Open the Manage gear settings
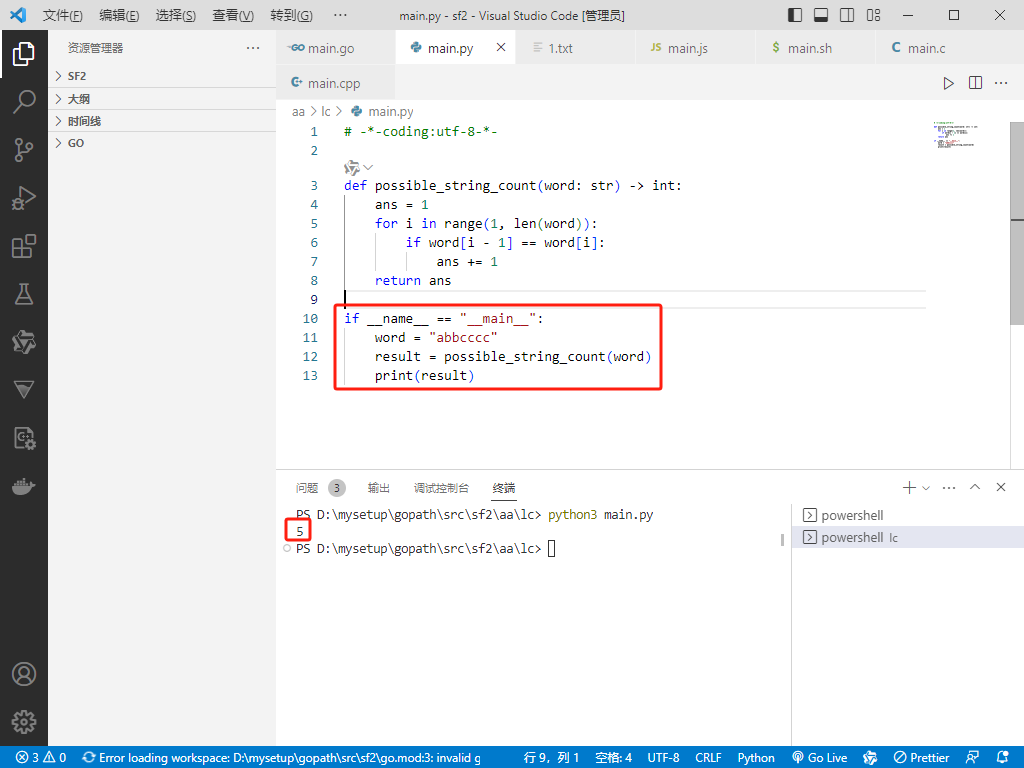The image size is (1024, 768). point(24,722)
